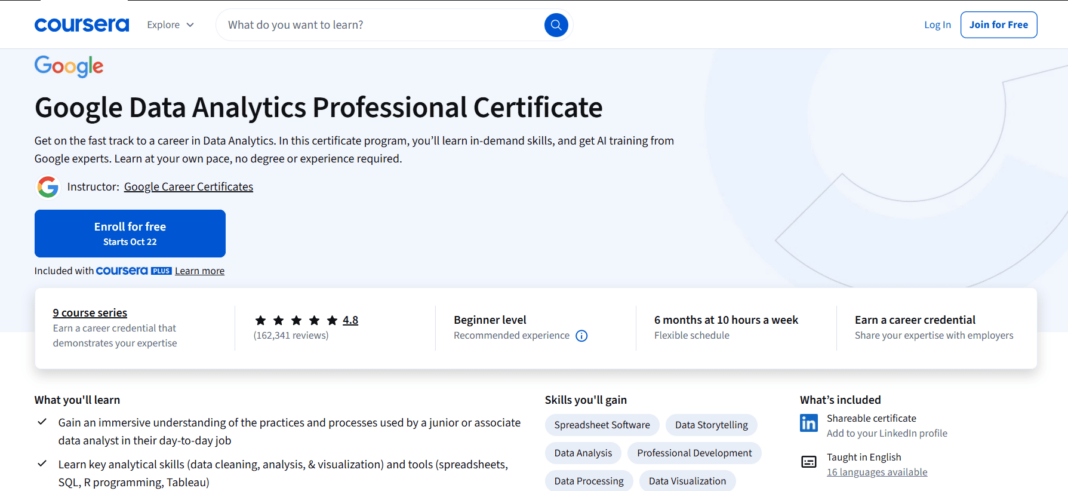The width and height of the screenshot is (1068, 491).
Task: Click the 'Flexible schedule' text
Action: (x=691, y=336)
